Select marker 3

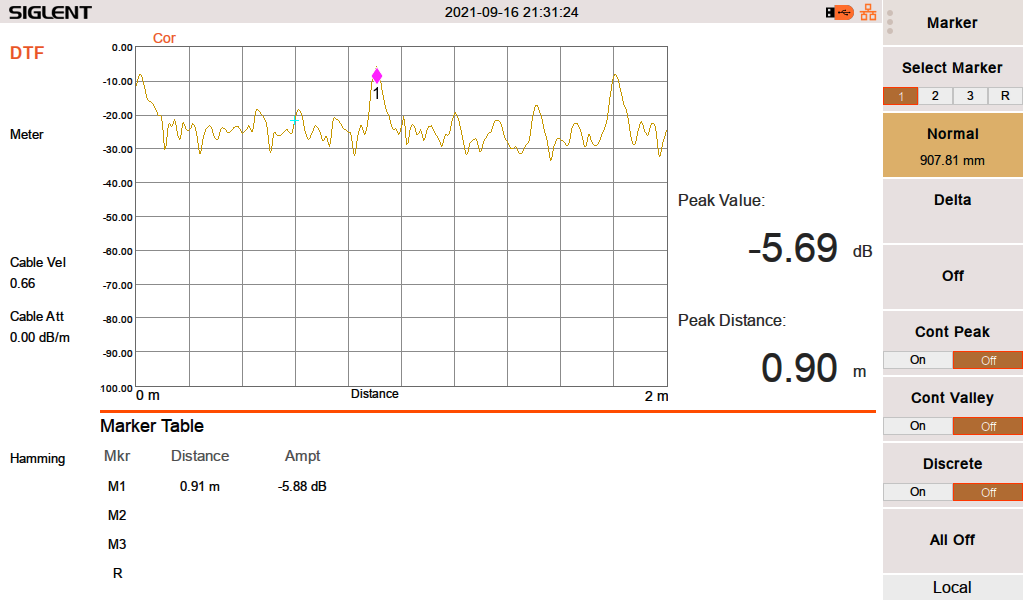[x=970, y=96]
